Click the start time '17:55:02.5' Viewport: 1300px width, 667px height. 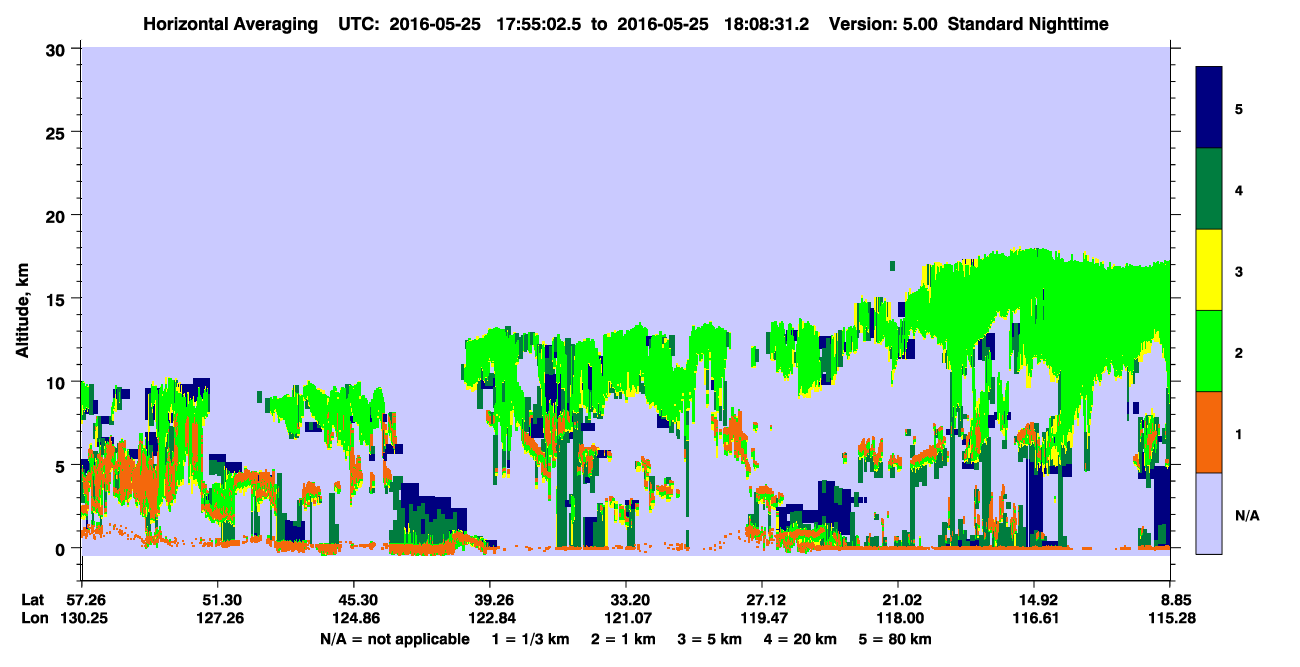tap(541, 24)
